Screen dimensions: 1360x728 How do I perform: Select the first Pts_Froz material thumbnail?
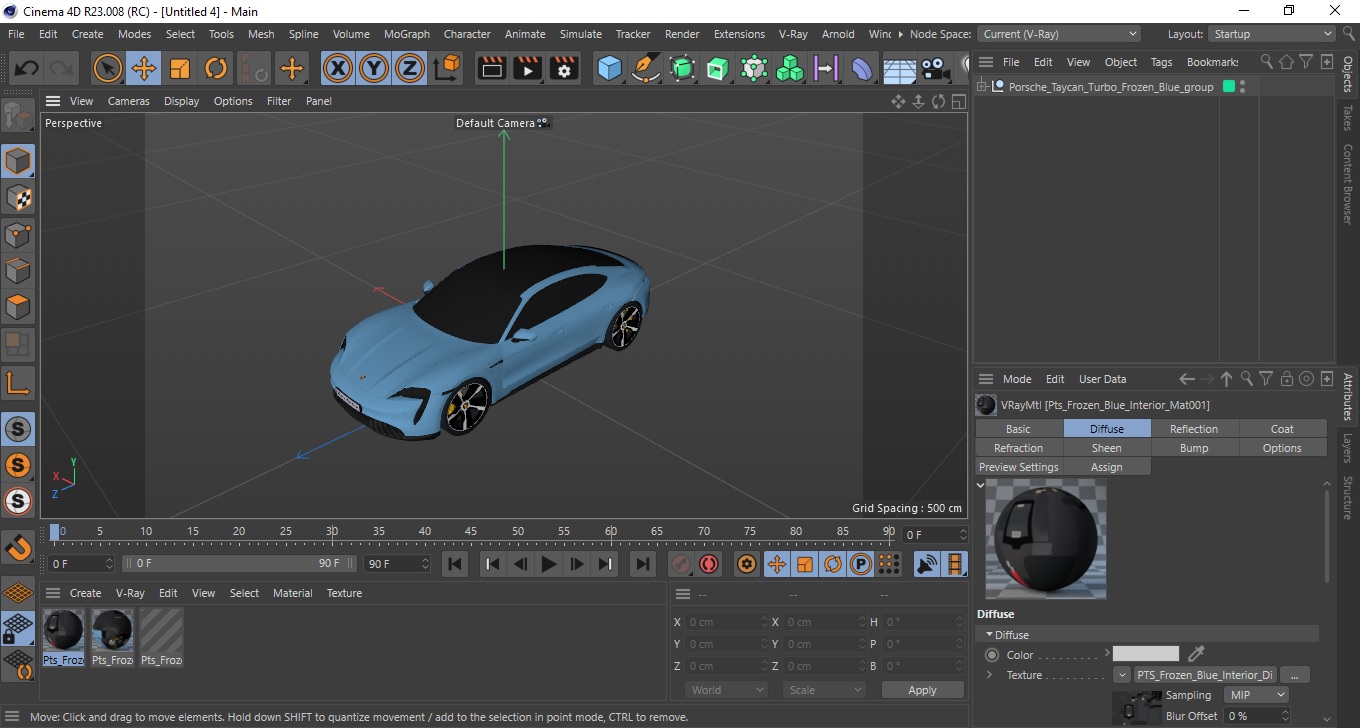[63, 638]
